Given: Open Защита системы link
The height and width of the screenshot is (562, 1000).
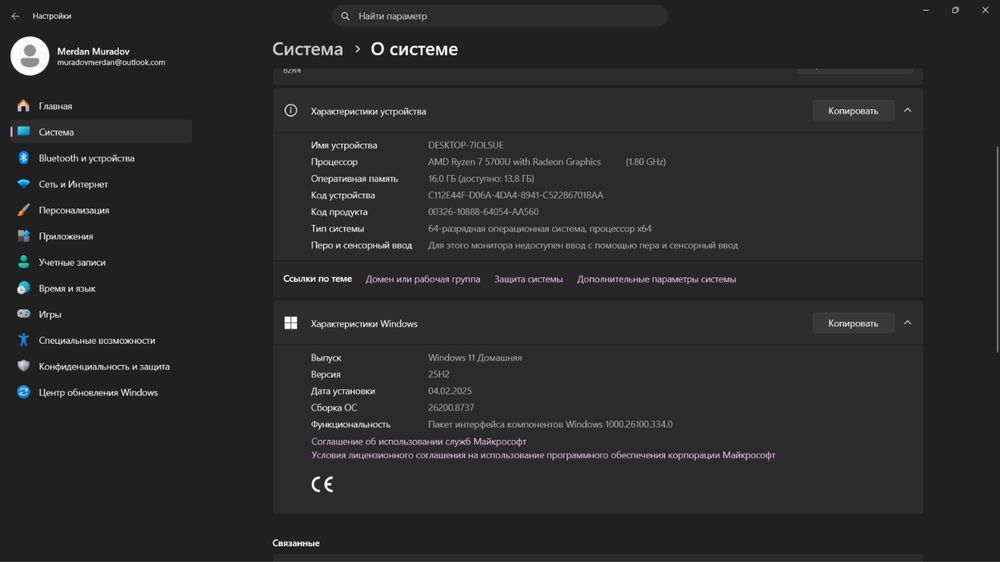Looking at the screenshot, I should point(529,279).
